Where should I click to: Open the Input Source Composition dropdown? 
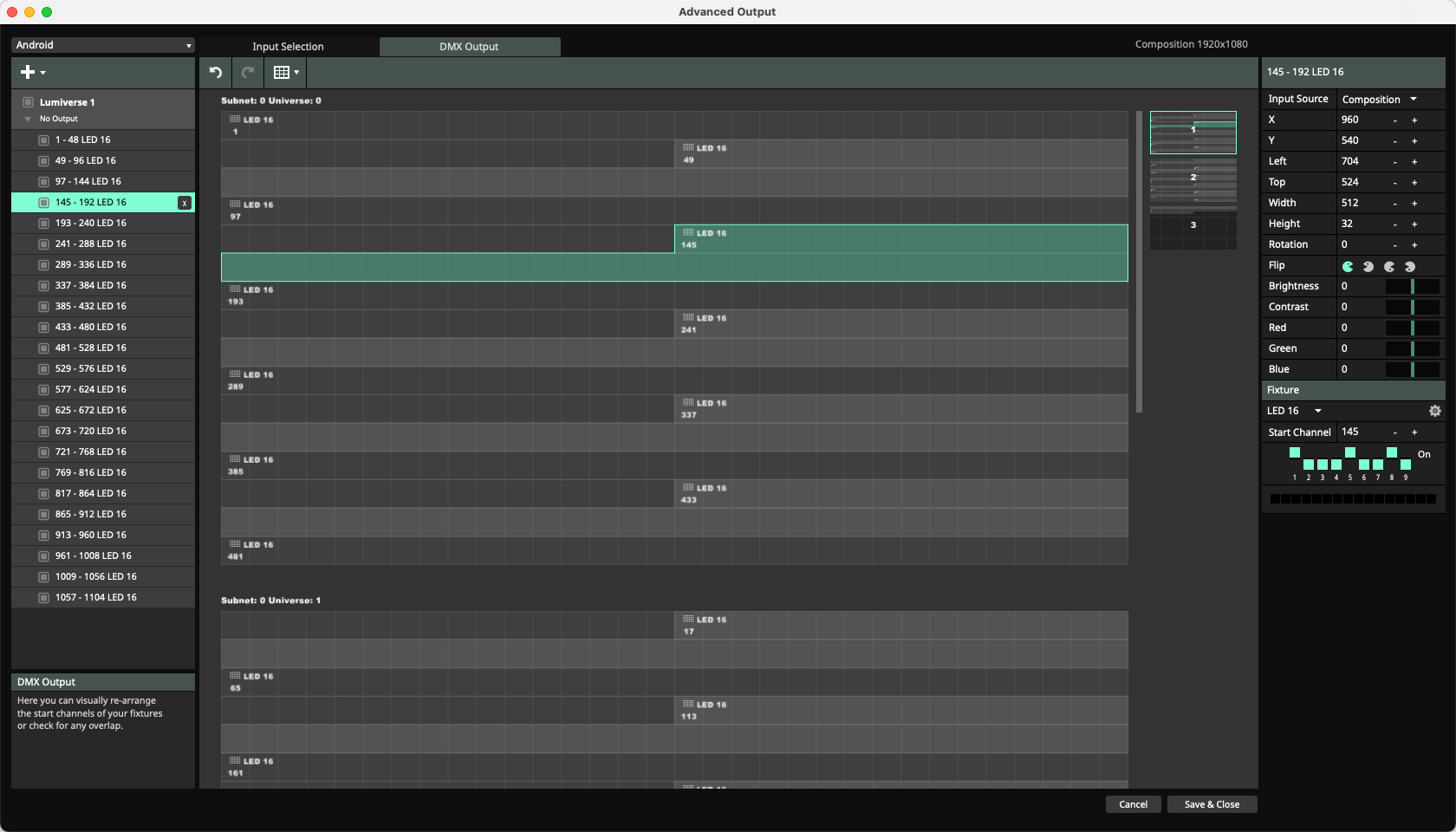(x=1380, y=100)
